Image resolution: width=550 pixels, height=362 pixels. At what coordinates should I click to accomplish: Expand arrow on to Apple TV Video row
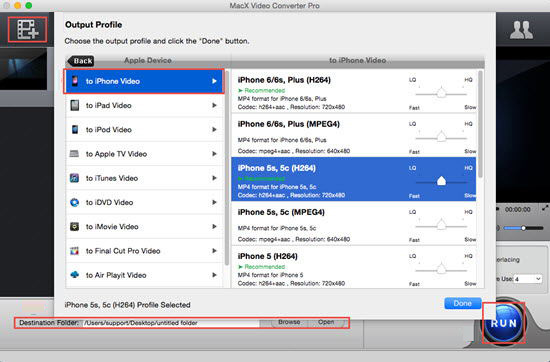(214, 154)
